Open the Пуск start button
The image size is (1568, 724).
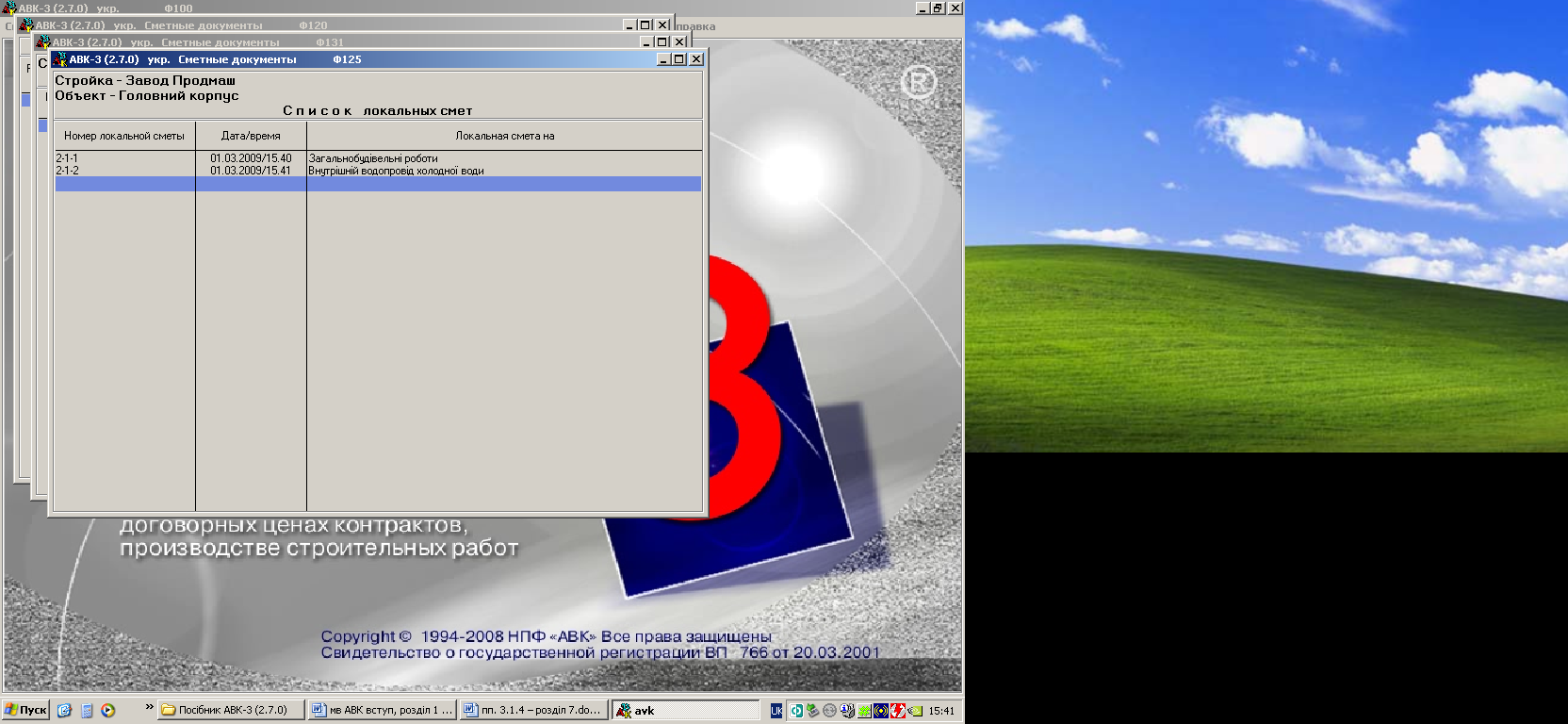[25, 711]
